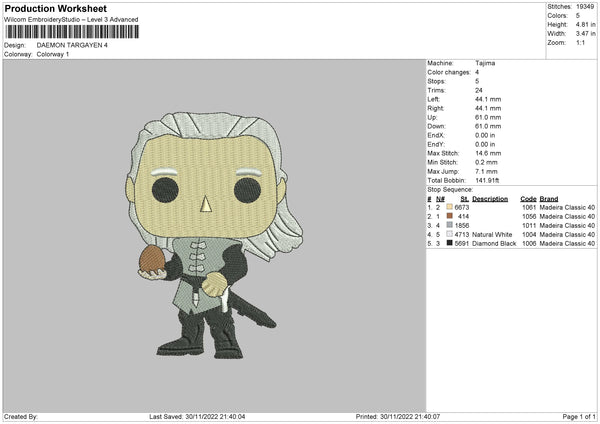Select the Natural White thread swatch

click(x=449, y=234)
